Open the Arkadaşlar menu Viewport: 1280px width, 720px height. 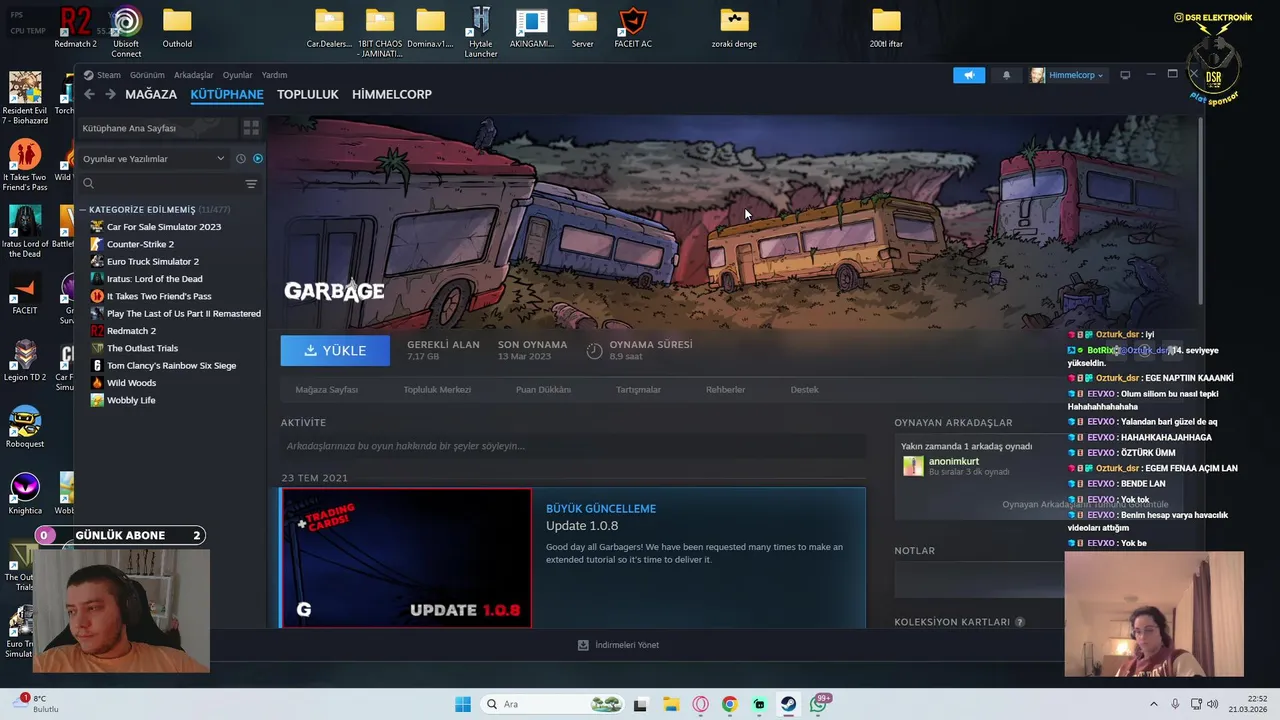coord(194,75)
